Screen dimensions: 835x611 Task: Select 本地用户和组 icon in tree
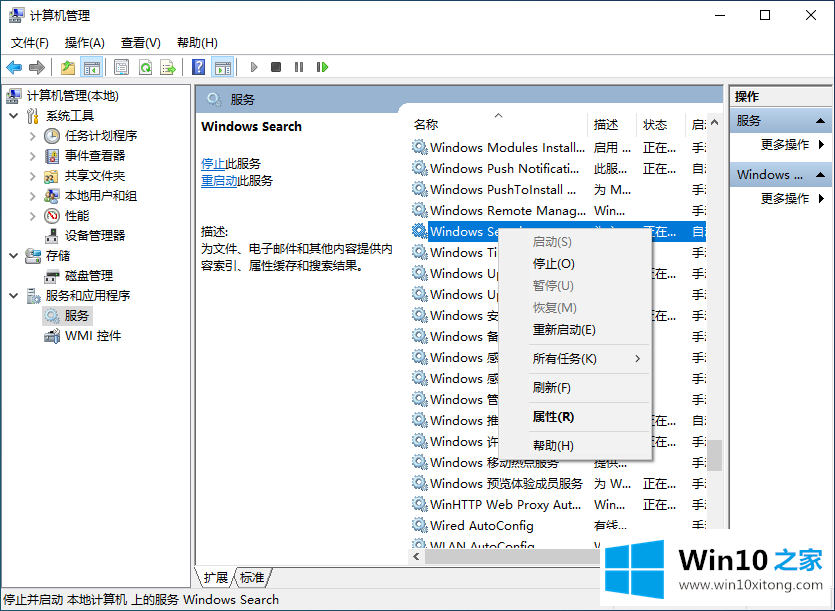52,196
